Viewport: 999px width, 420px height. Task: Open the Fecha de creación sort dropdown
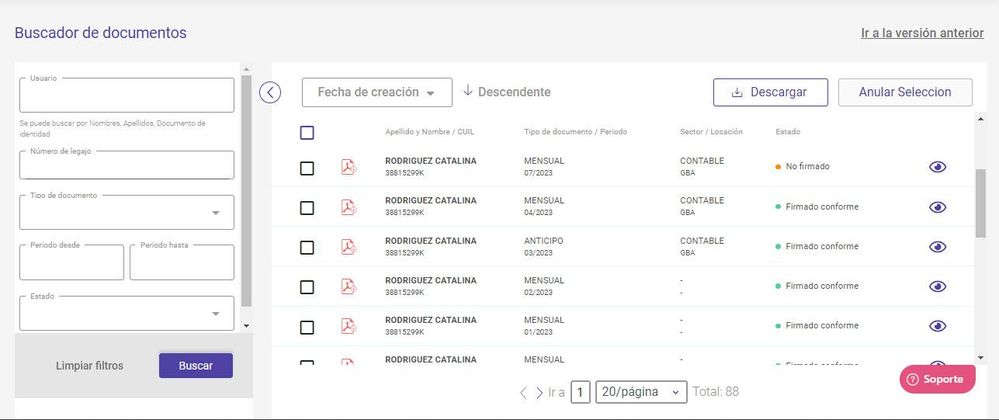click(377, 92)
